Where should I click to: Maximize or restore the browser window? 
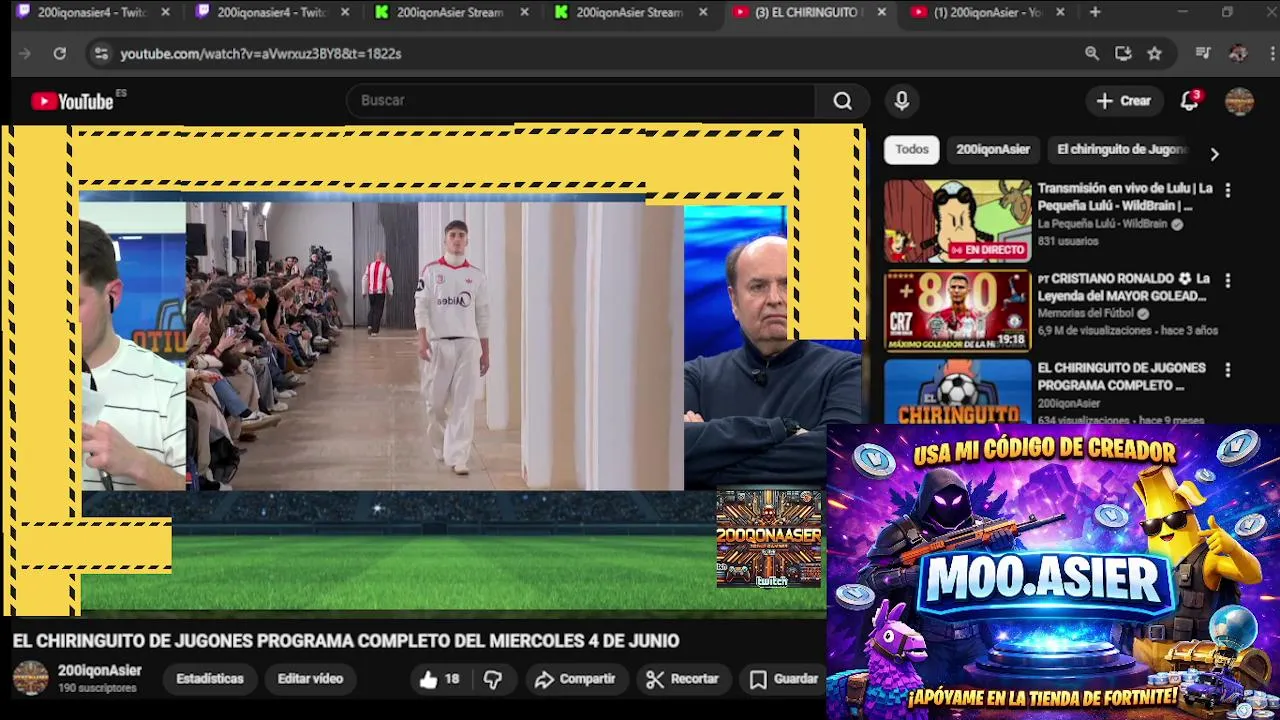tap(1228, 12)
